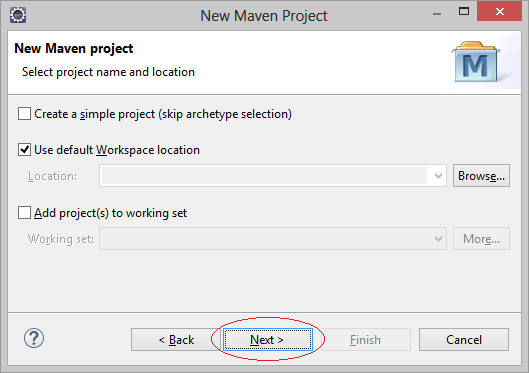Click the Eclipse icon in title bar

point(18,15)
